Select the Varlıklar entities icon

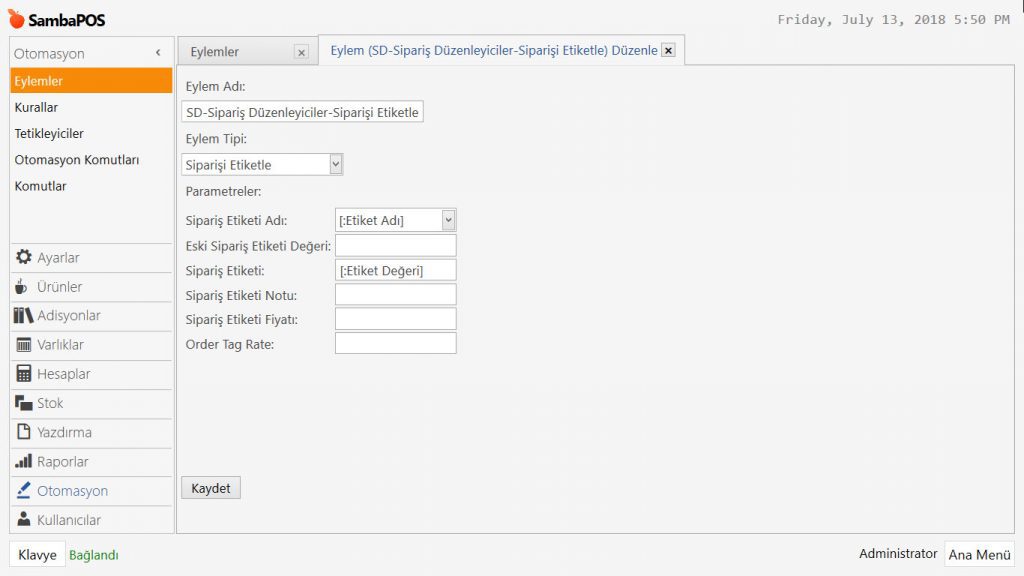pos(24,345)
